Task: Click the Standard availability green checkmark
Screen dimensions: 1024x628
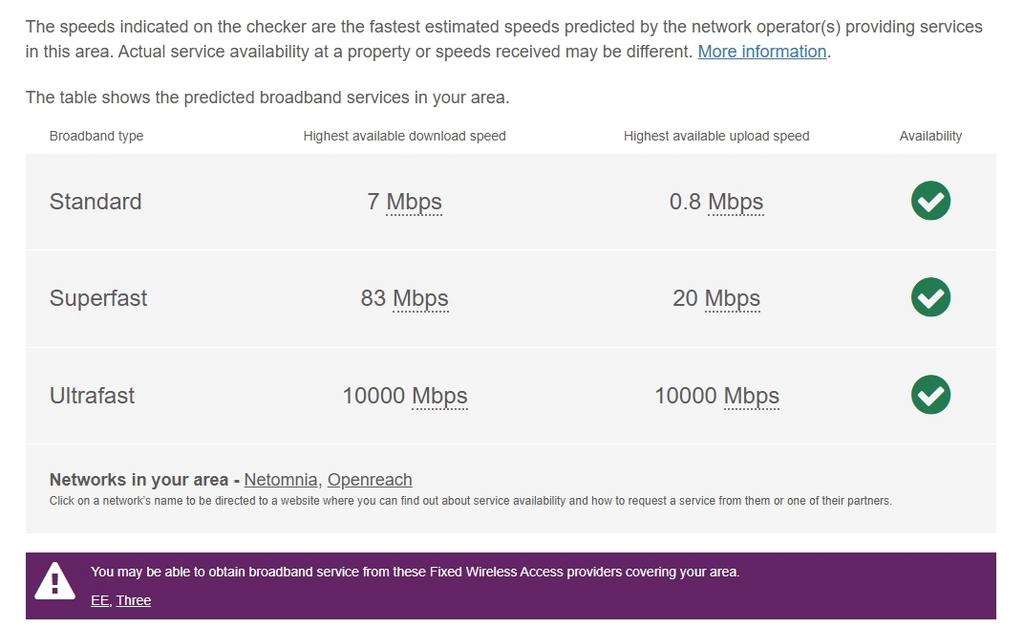Action: [930, 201]
